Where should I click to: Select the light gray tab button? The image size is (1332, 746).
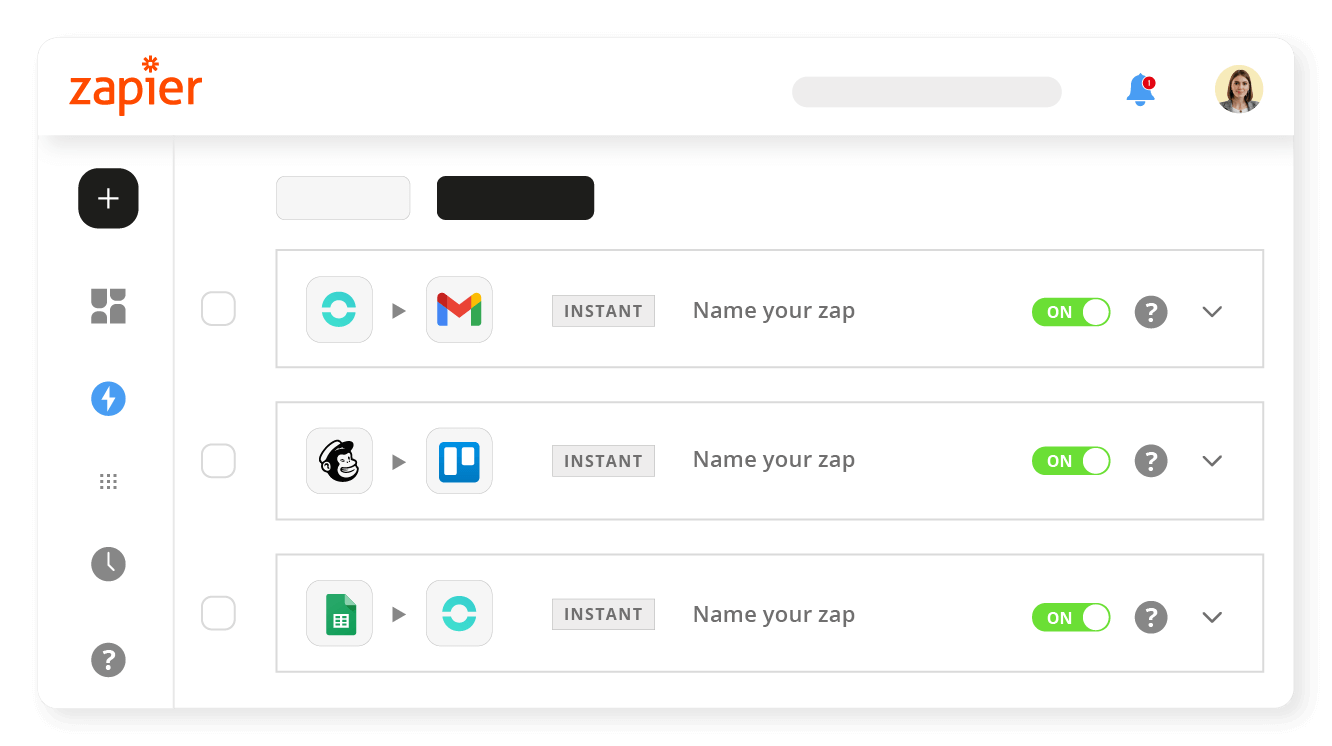[x=343, y=198]
